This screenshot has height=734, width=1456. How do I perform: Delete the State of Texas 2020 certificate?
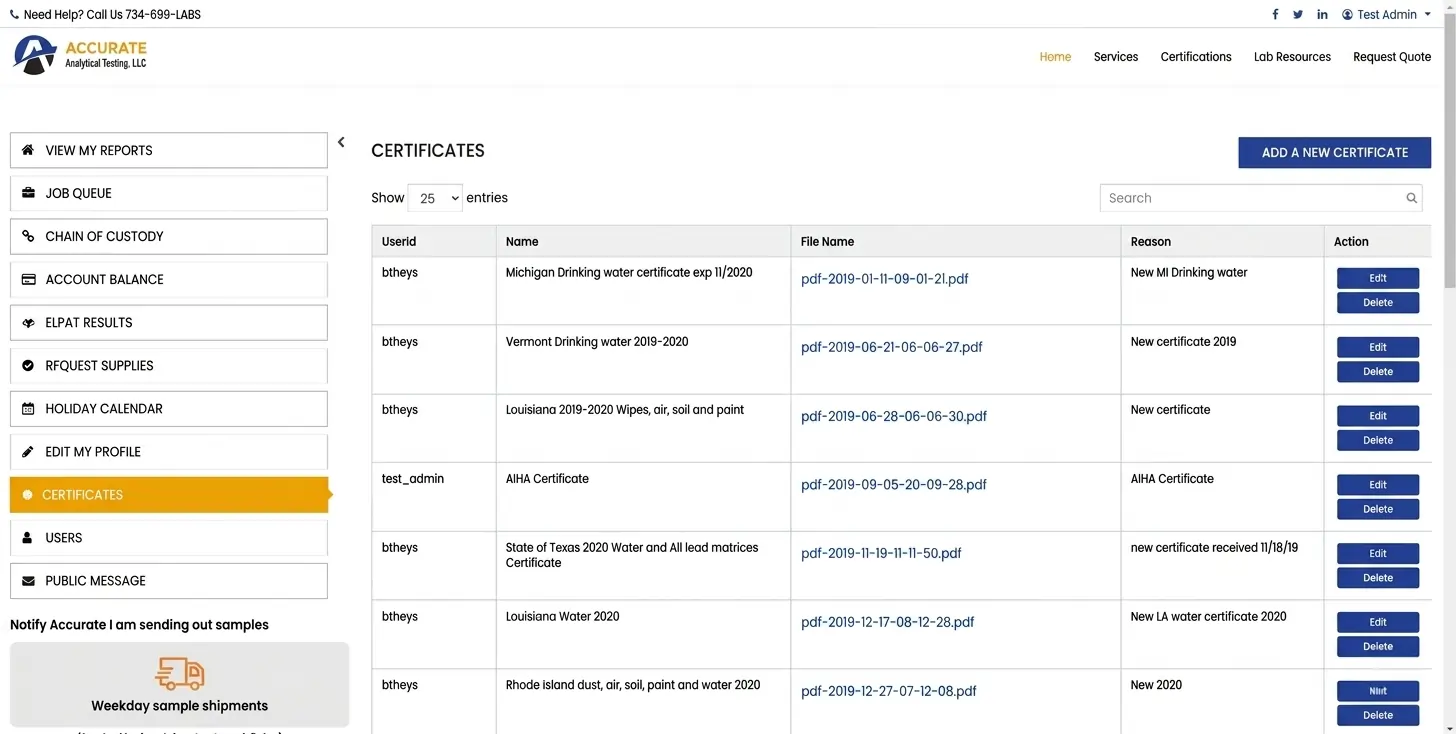point(1378,578)
